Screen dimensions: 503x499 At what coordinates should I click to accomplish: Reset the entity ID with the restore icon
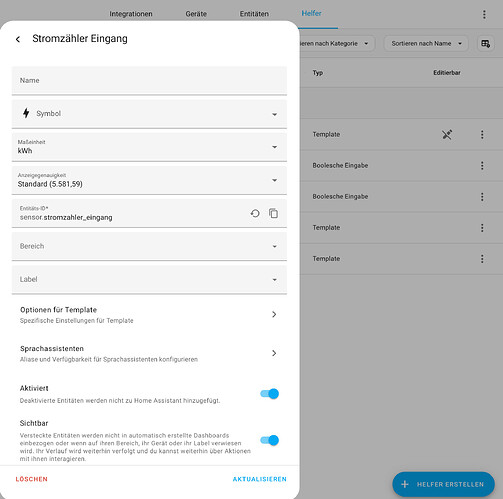(x=255, y=213)
